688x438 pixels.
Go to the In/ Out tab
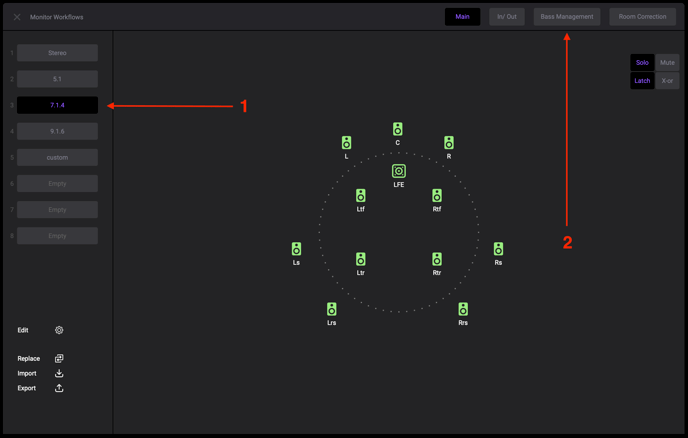pos(507,17)
